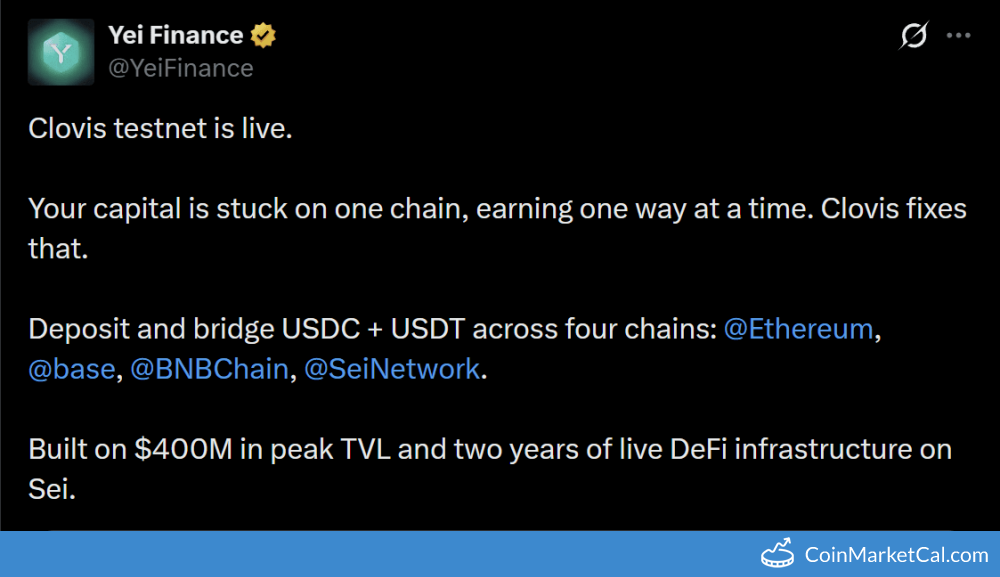Click the gold verified badge

(263, 36)
